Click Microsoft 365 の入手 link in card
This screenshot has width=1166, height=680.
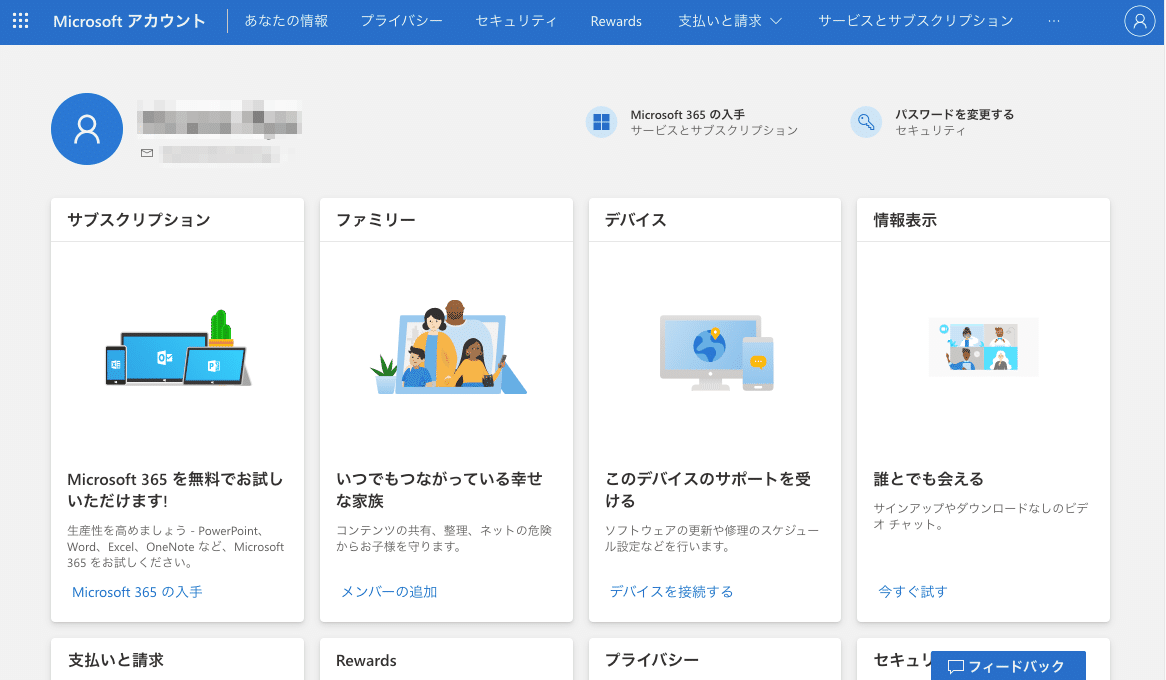pos(137,592)
